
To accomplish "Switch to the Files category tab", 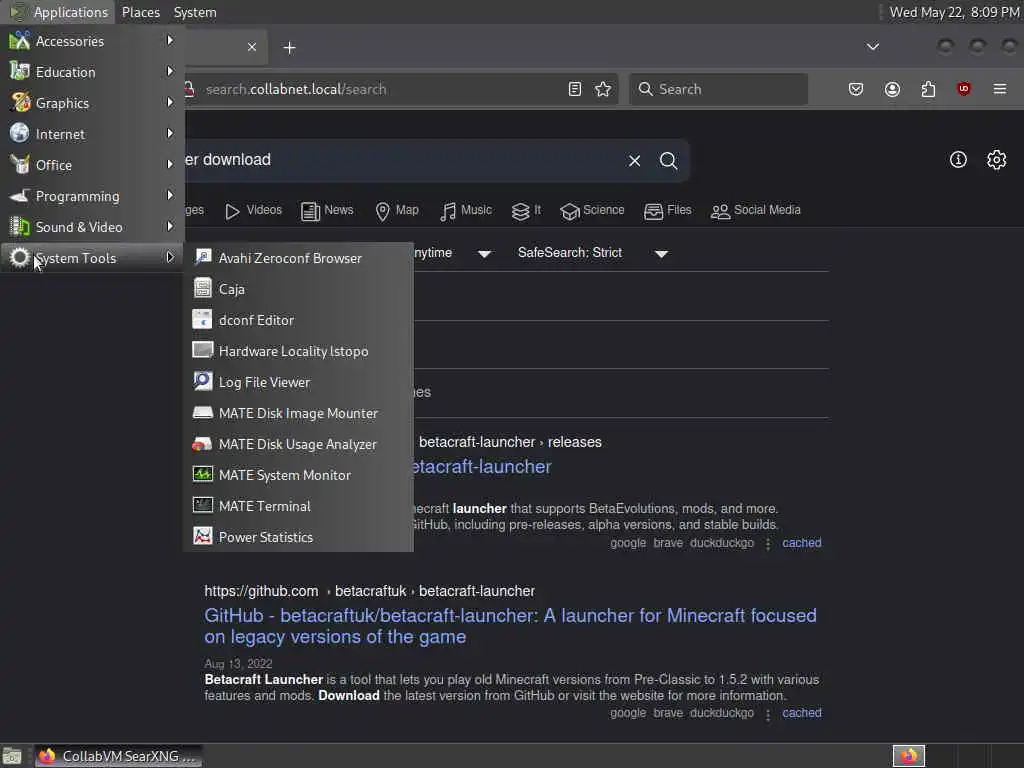I will tap(667, 210).
